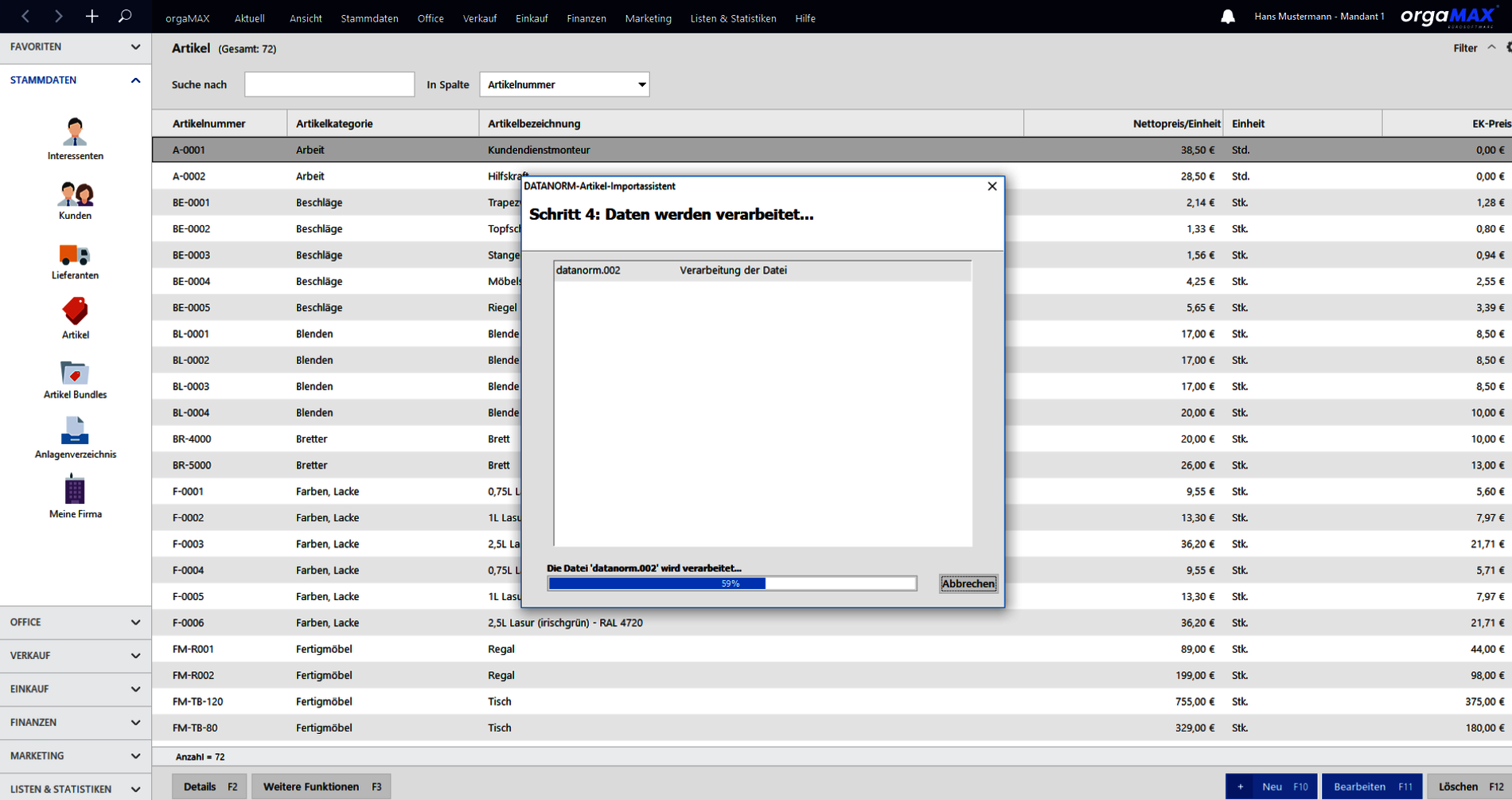Click the import progress bar

732,583
